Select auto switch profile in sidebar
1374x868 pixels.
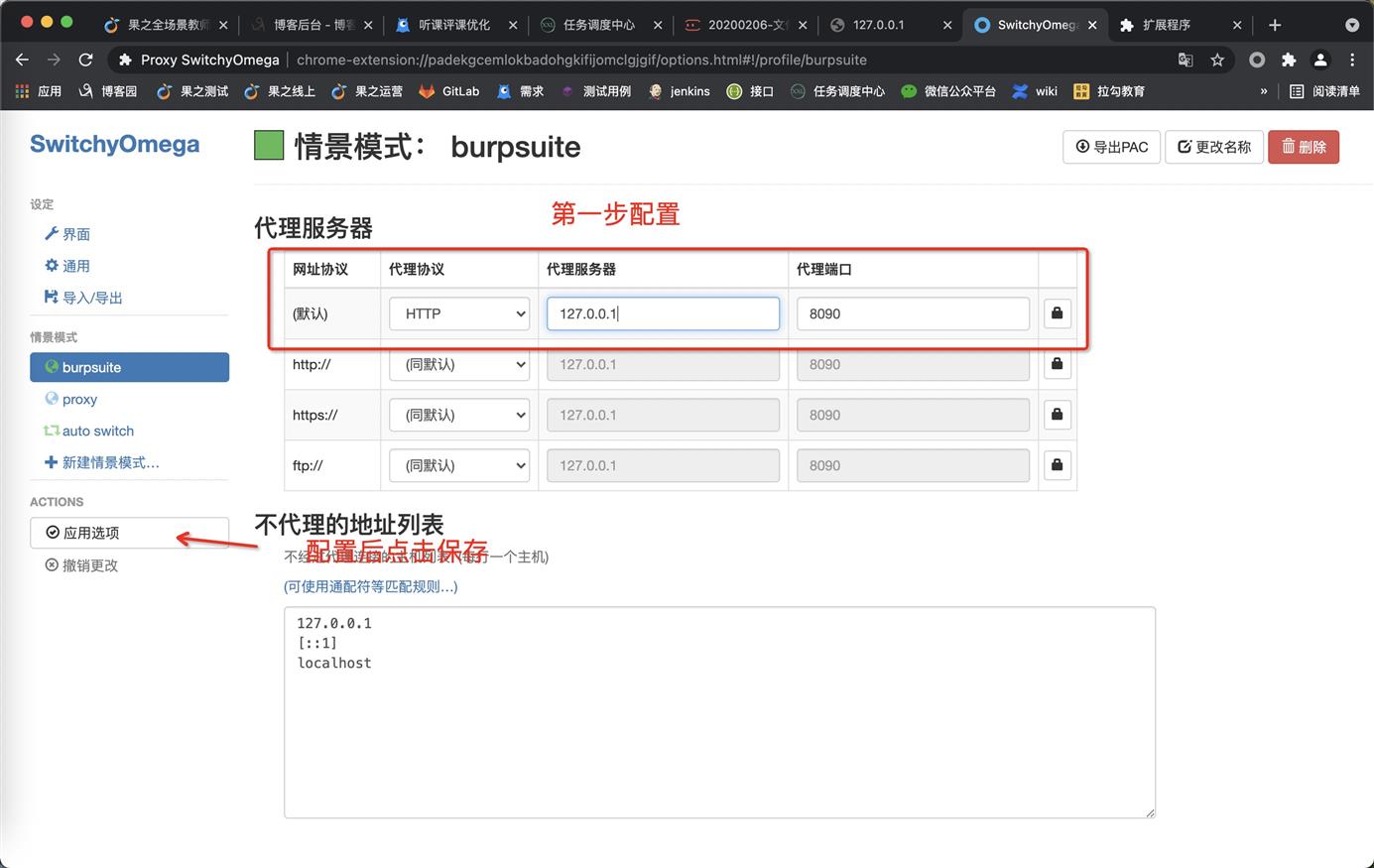[88, 431]
